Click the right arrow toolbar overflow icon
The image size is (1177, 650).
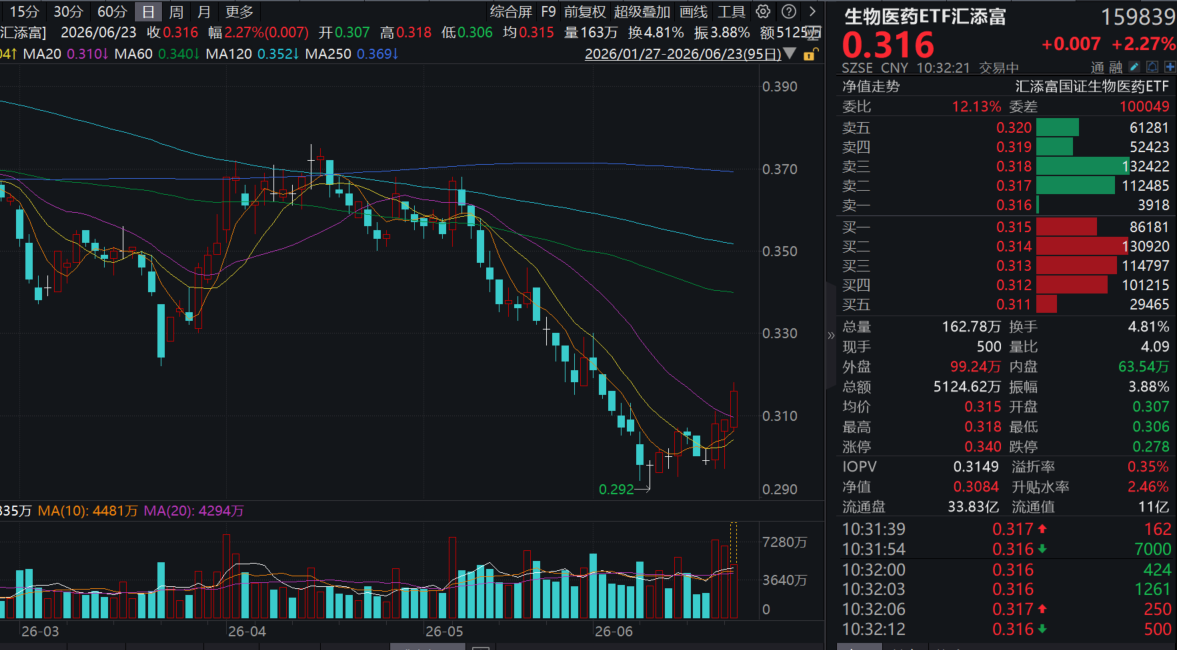point(812,11)
